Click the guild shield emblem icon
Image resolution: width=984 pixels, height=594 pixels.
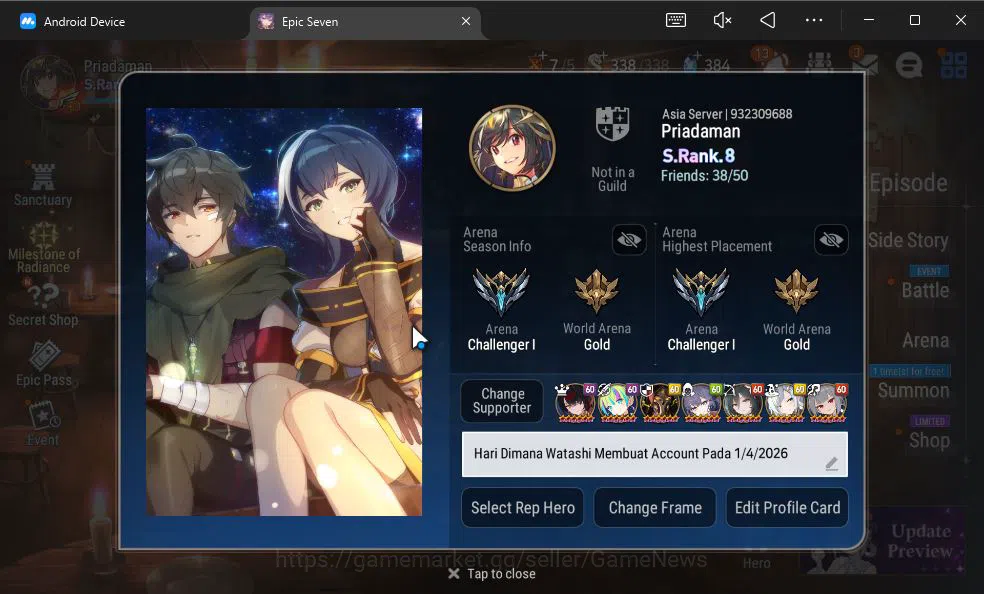[612, 124]
